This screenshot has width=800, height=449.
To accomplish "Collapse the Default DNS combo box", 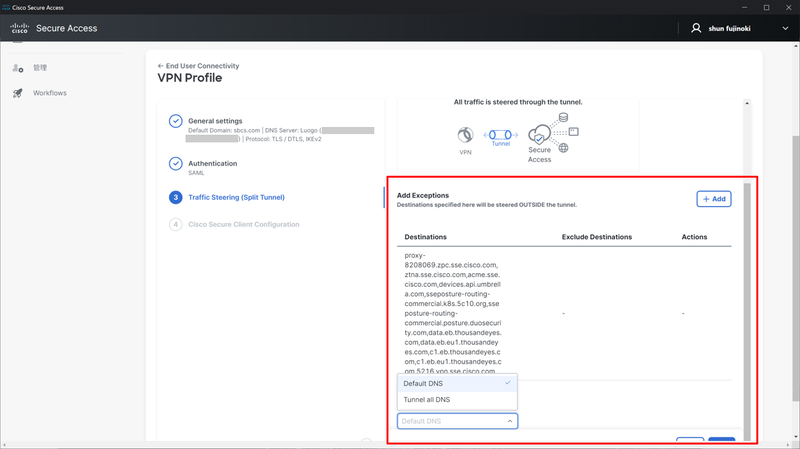I will (457, 421).
